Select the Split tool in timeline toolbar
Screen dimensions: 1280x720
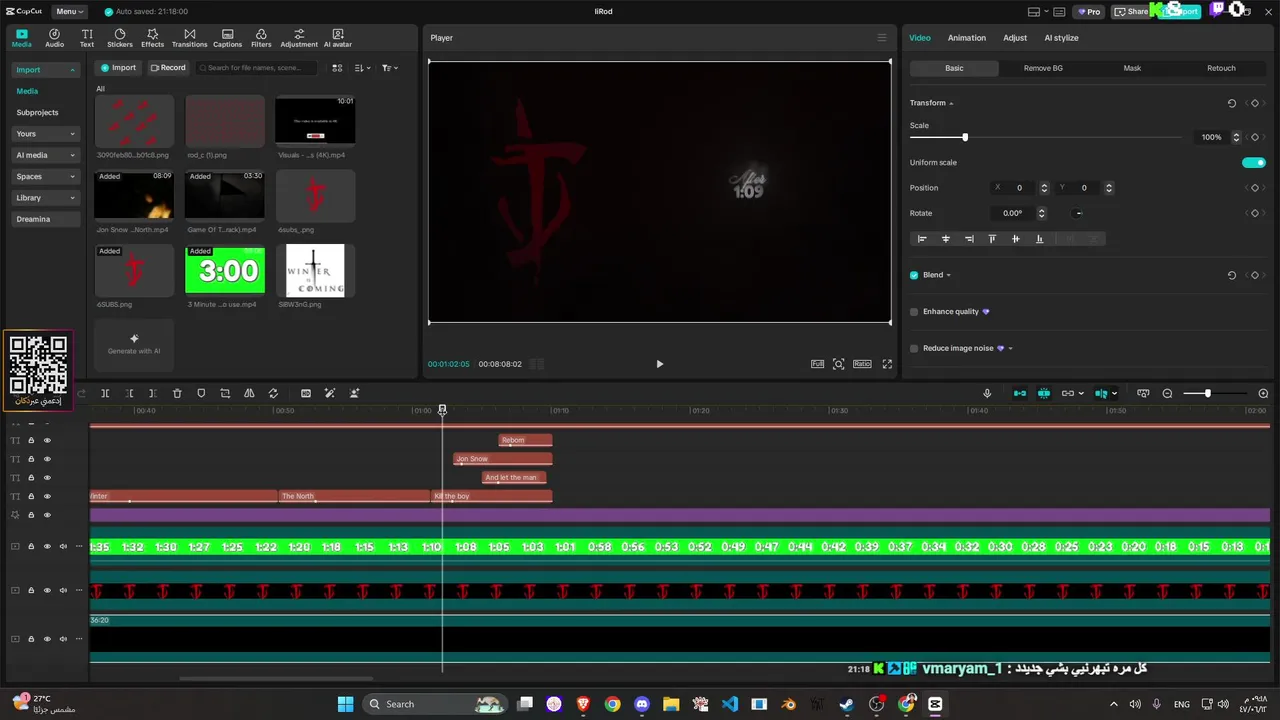(105, 393)
